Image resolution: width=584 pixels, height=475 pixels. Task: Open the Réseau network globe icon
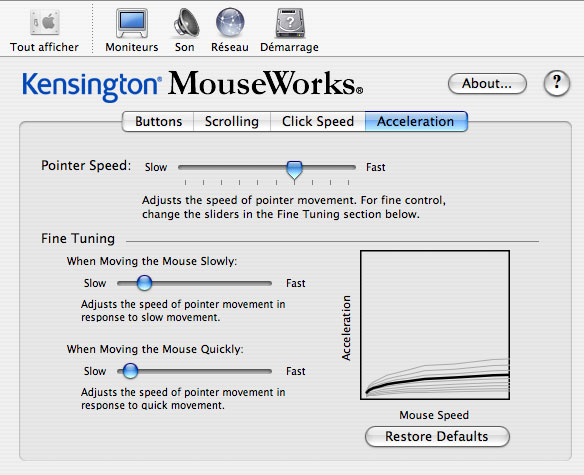tap(230, 22)
